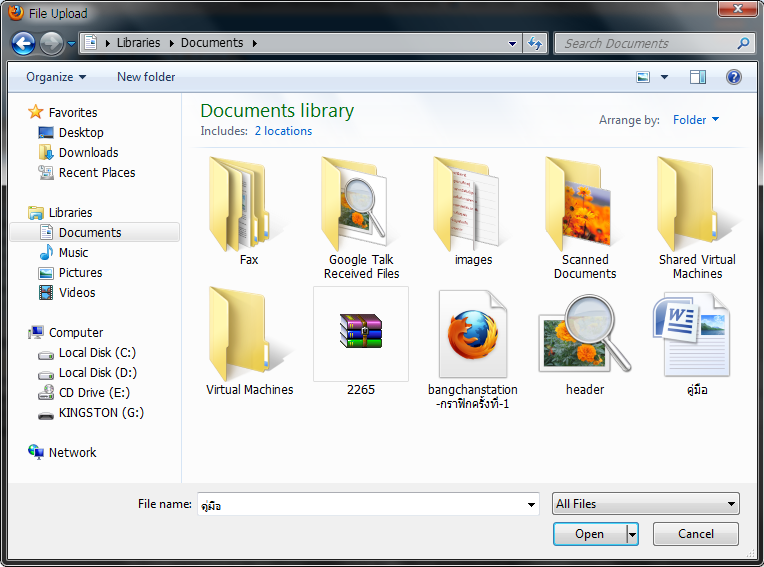Click the Back navigation arrow button
Image resolution: width=764 pixels, height=567 pixels.
point(23,43)
